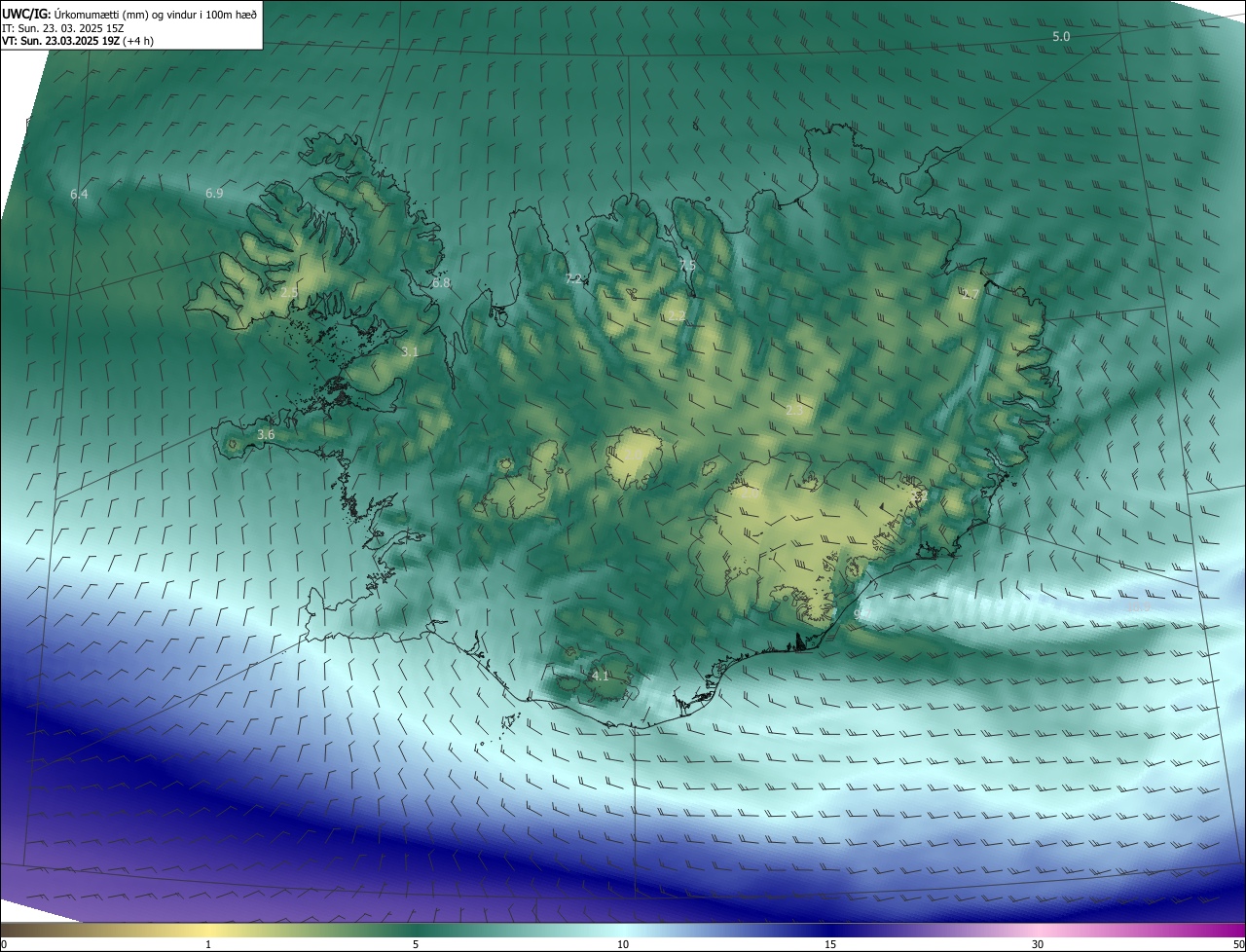Click the 7.5 value label on the map
The image size is (1246, 952).
coord(687,265)
